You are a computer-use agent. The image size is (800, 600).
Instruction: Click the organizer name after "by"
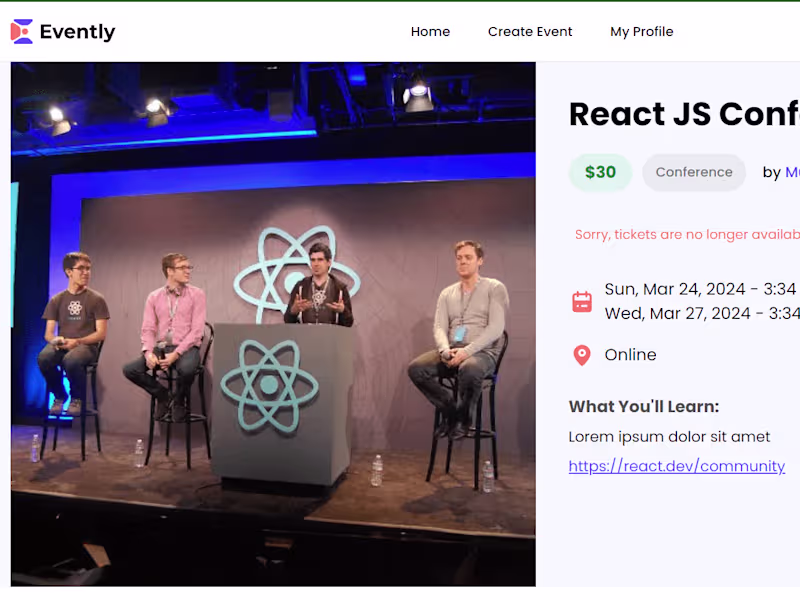pyautogui.click(x=792, y=172)
